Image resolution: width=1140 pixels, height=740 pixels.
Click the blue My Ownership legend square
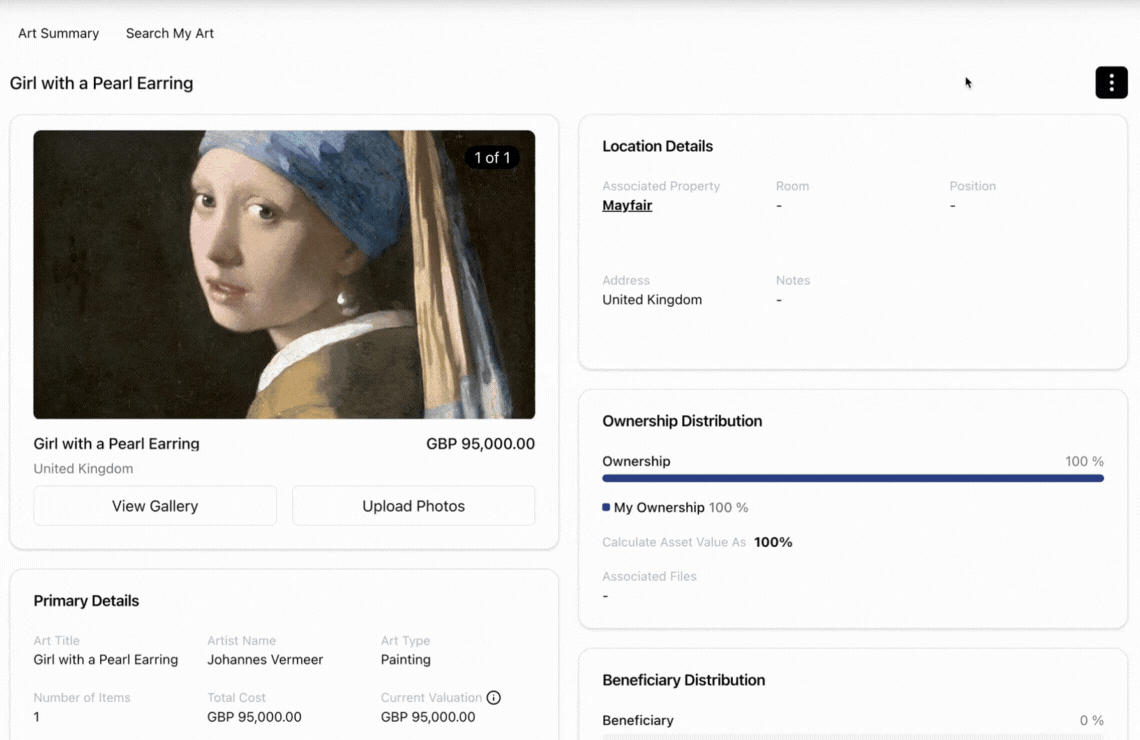(606, 507)
